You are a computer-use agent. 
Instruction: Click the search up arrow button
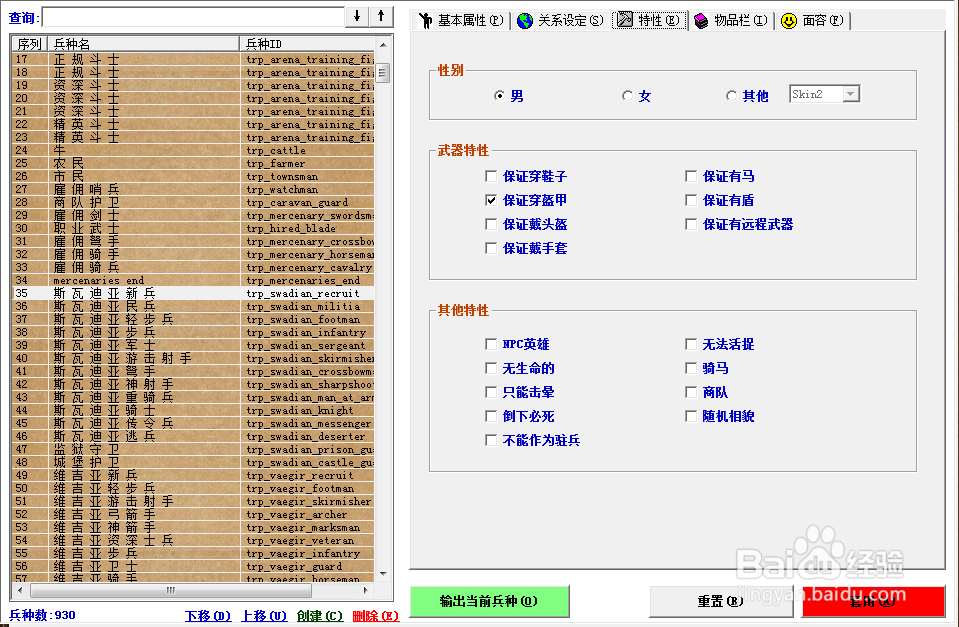tap(380, 17)
